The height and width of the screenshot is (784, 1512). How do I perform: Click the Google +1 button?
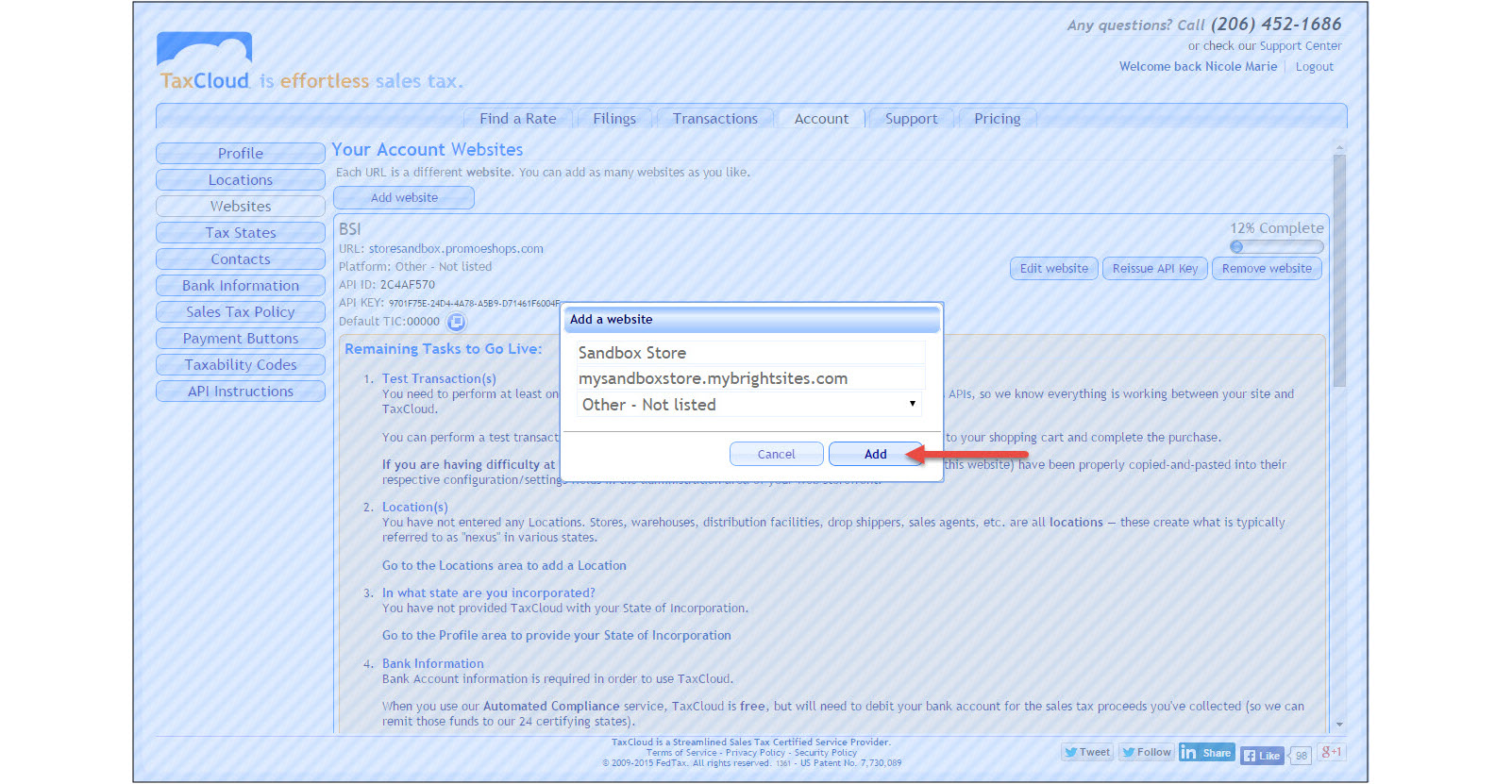(1331, 752)
